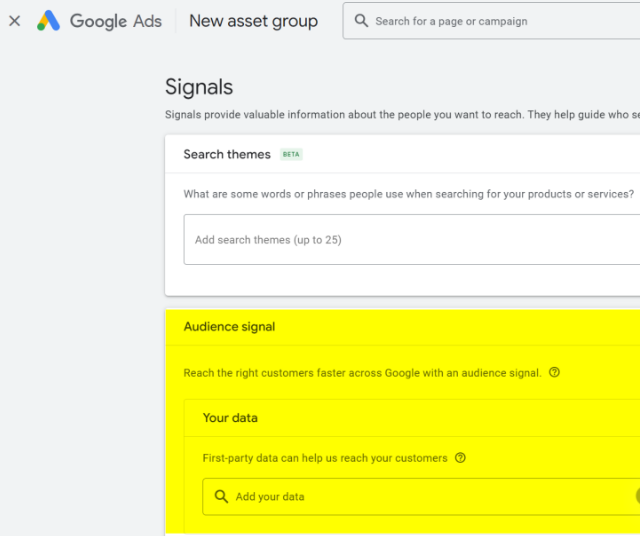Select the Search themes card header
The image size is (640, 536).
pos(227,154)
